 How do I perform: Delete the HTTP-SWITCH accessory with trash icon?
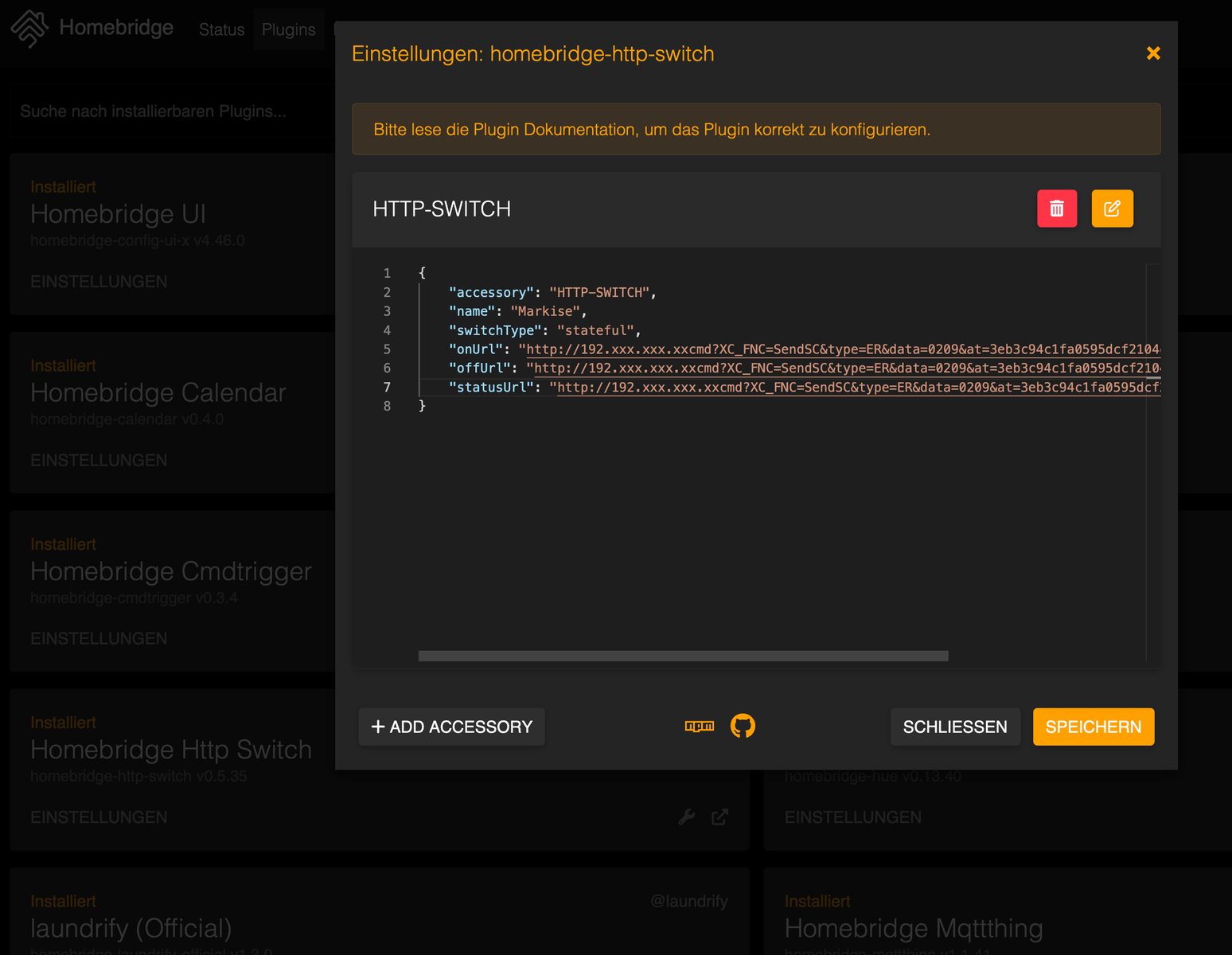click(x=1056, y=209)
